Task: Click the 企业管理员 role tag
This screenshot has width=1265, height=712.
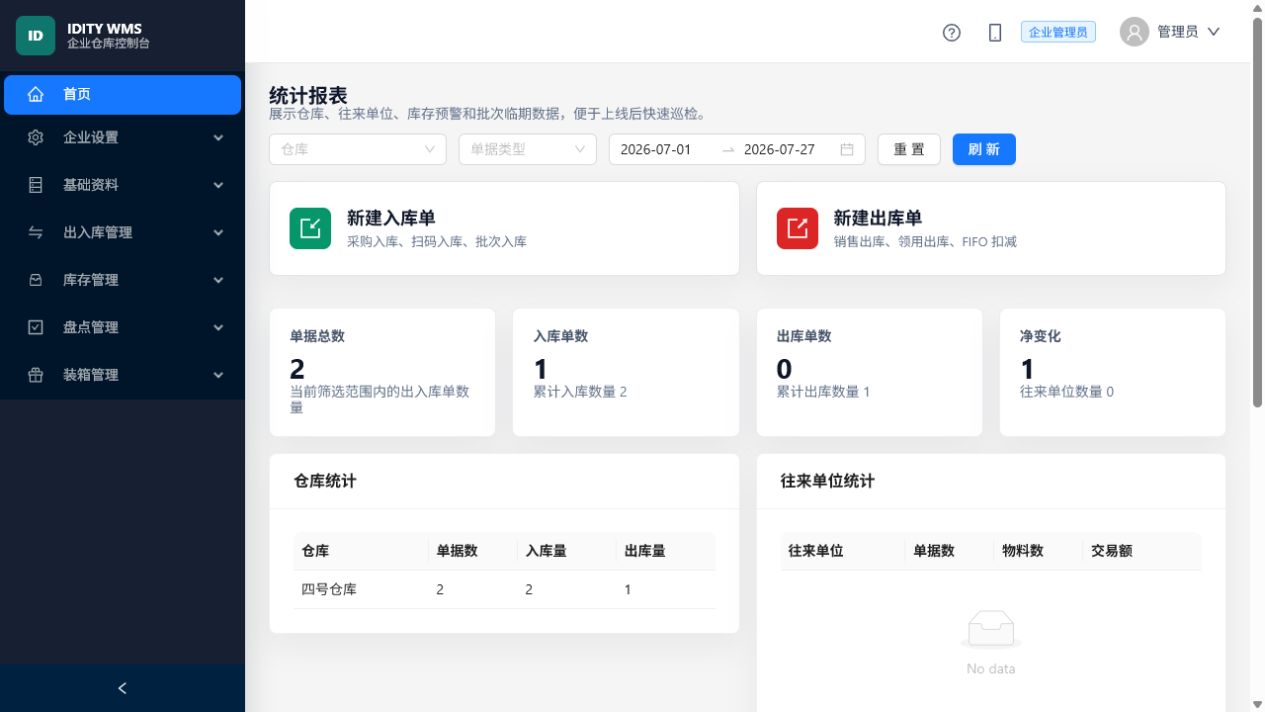Action: (1058, 32)
